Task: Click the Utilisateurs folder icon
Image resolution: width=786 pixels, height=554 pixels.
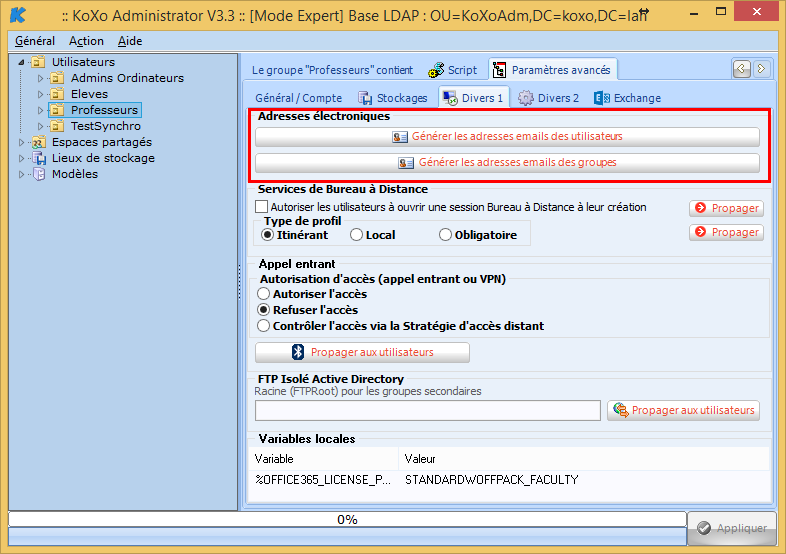Action: [x=38, y=62]
